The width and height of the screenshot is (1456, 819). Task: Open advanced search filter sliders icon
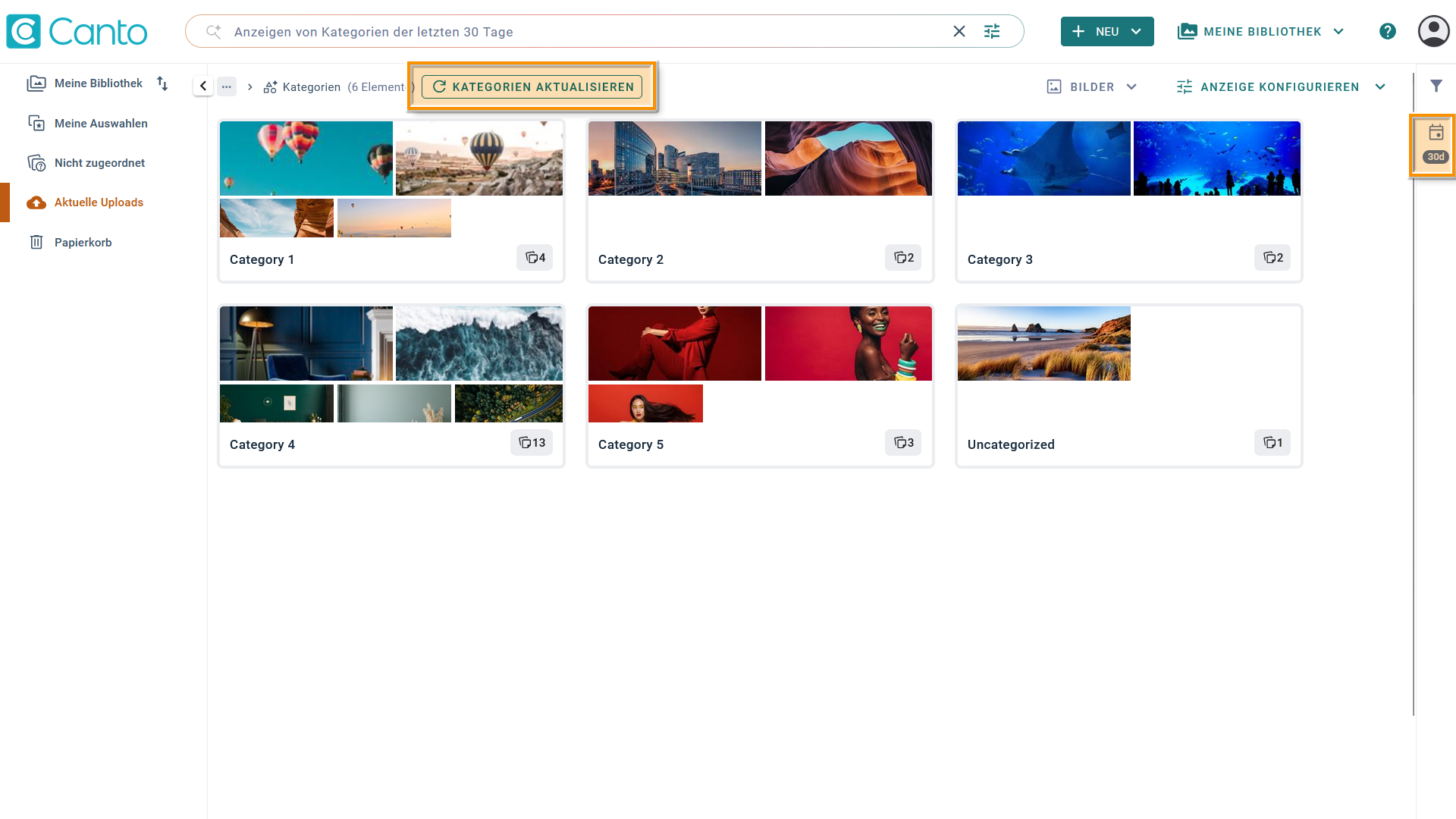pos(992,32)
